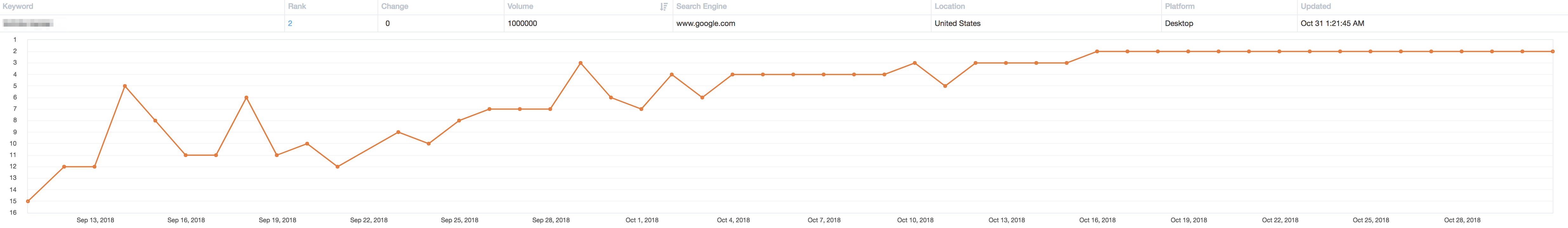Sort table by Keyword column header
Image resolution: width=1568 pixels, height=228 pixels.
(18, 6)
